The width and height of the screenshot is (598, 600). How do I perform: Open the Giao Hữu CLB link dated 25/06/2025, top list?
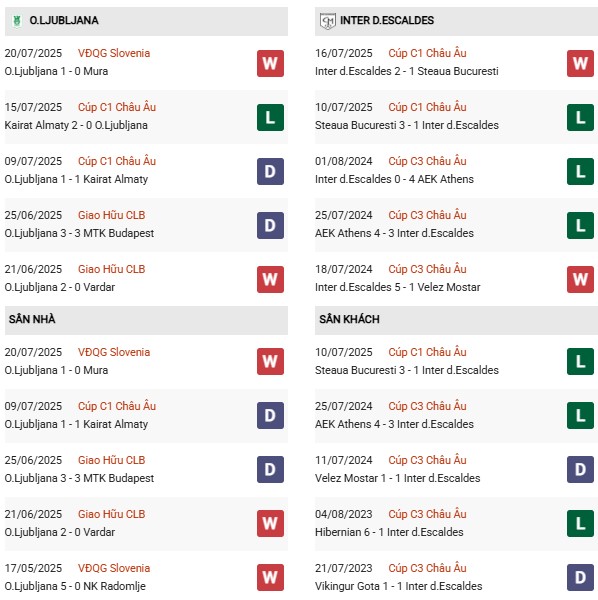point(112,215)
